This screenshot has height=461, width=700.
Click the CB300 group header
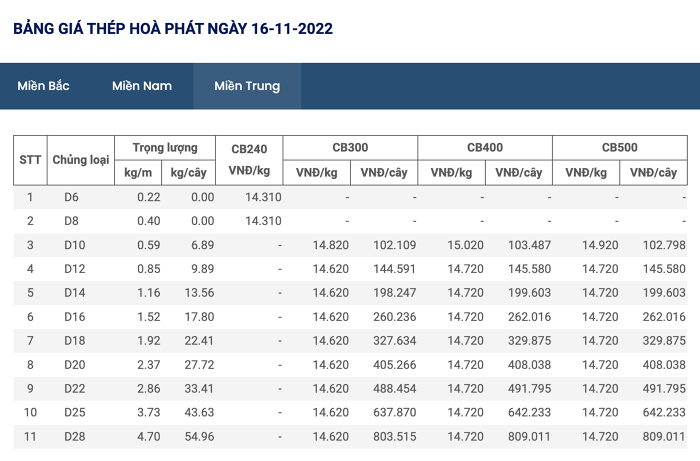pyautogui.click(x=350, y=148)
